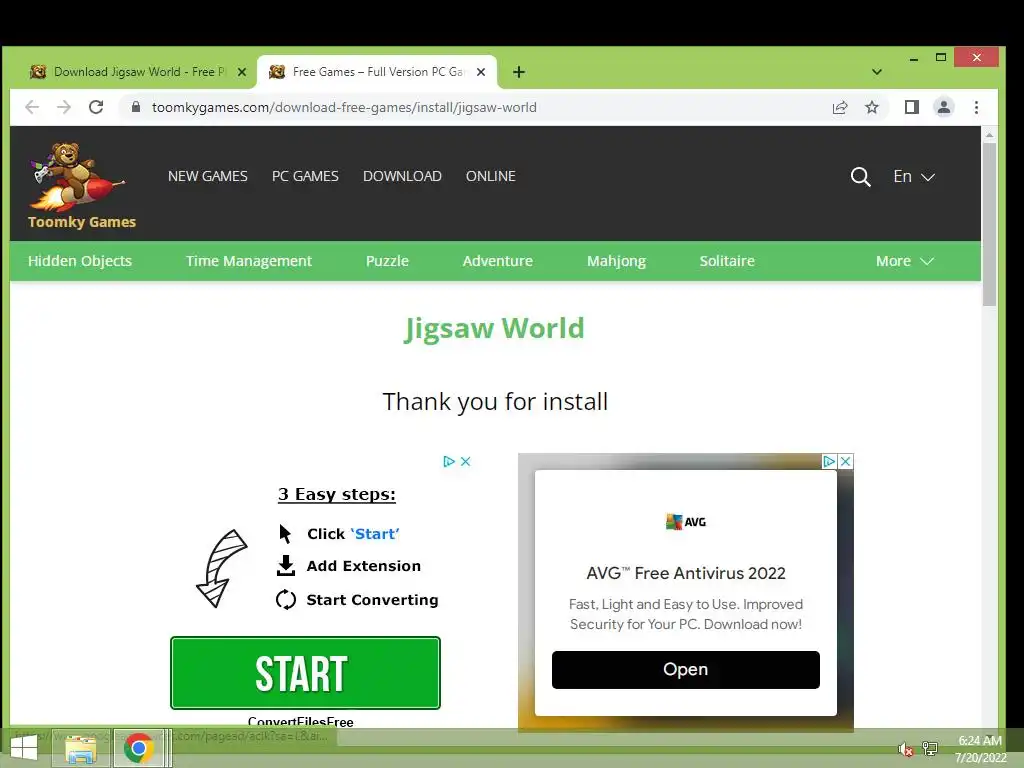Screen dimensions: 1024x768
Task: Click the network tray icon
Action: [930, 749]
